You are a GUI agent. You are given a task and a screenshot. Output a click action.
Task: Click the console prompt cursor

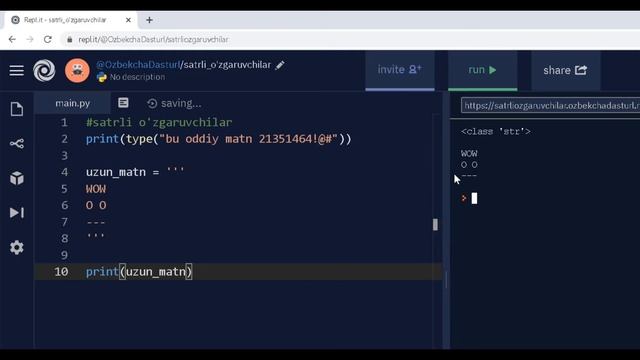(474, 198)
